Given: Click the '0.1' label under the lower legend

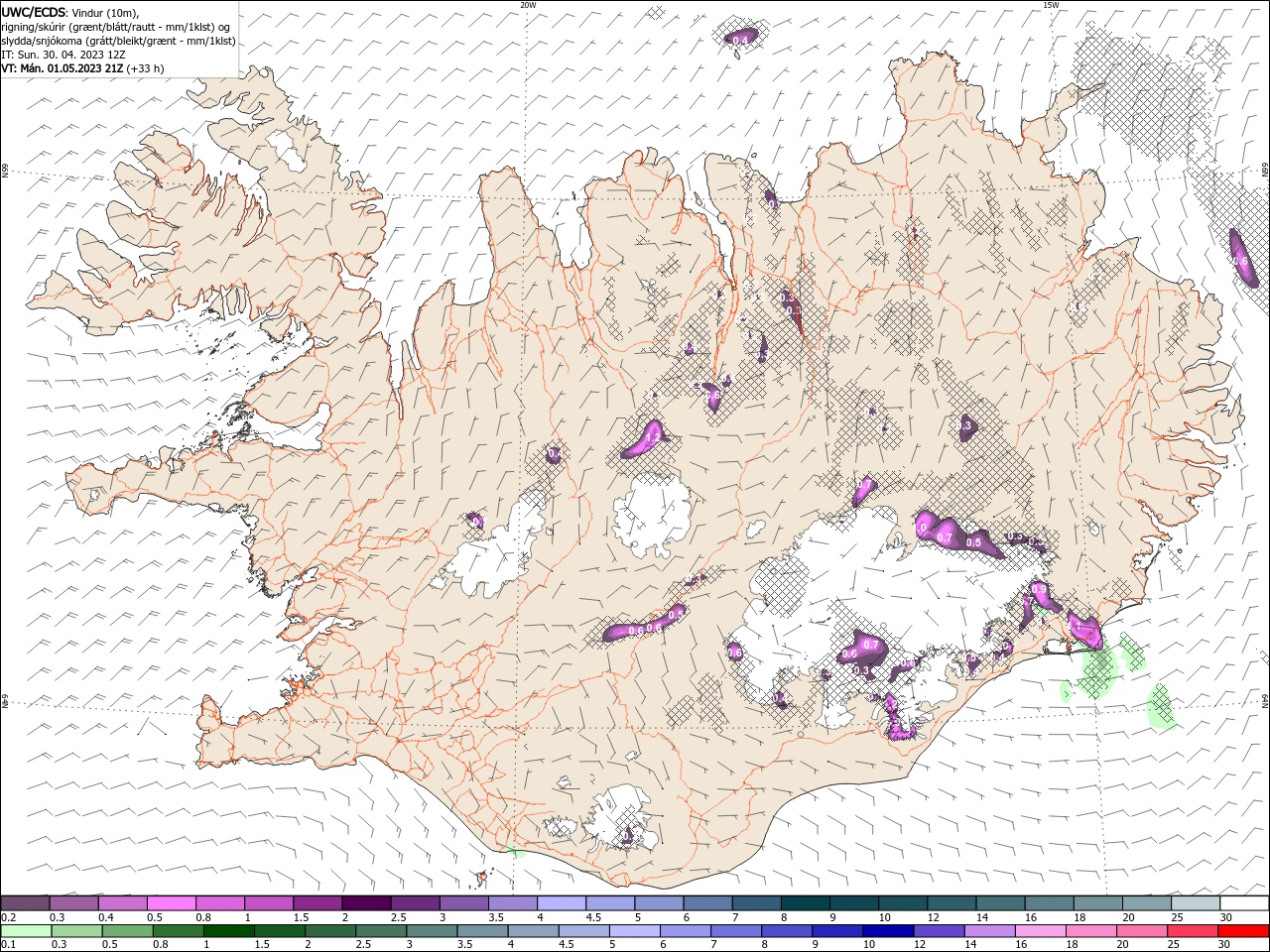Looking at the screenshot, I should click(9, 945).
